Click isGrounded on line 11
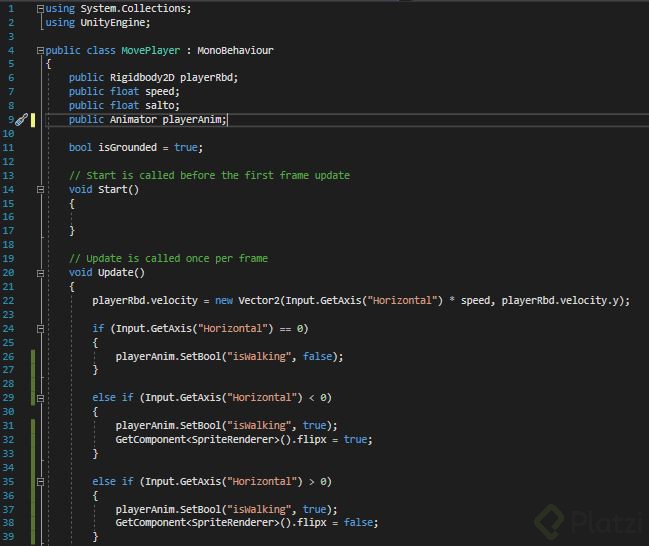Image resolution: width=649 pixels, height=546 pixels. (127, 147)
